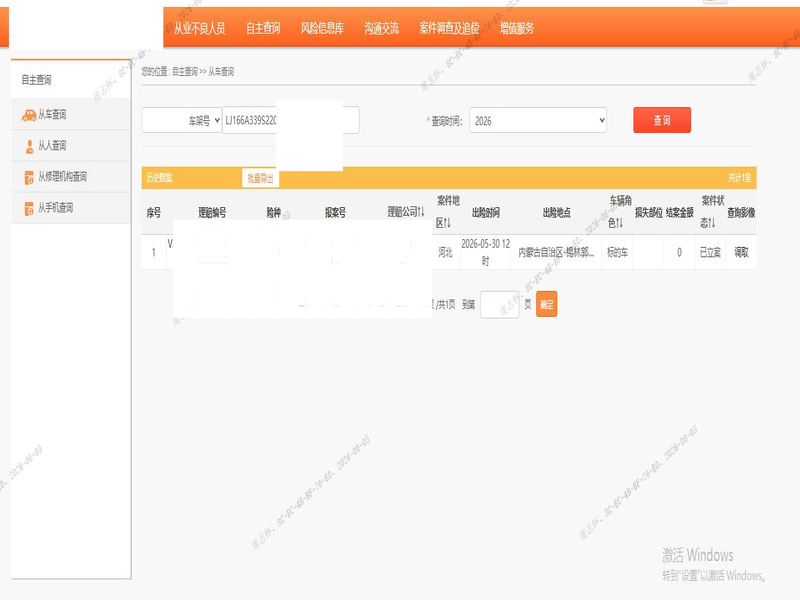
Task: Click the icon beside 从修理机构查询
Action: tap(29, 178)
